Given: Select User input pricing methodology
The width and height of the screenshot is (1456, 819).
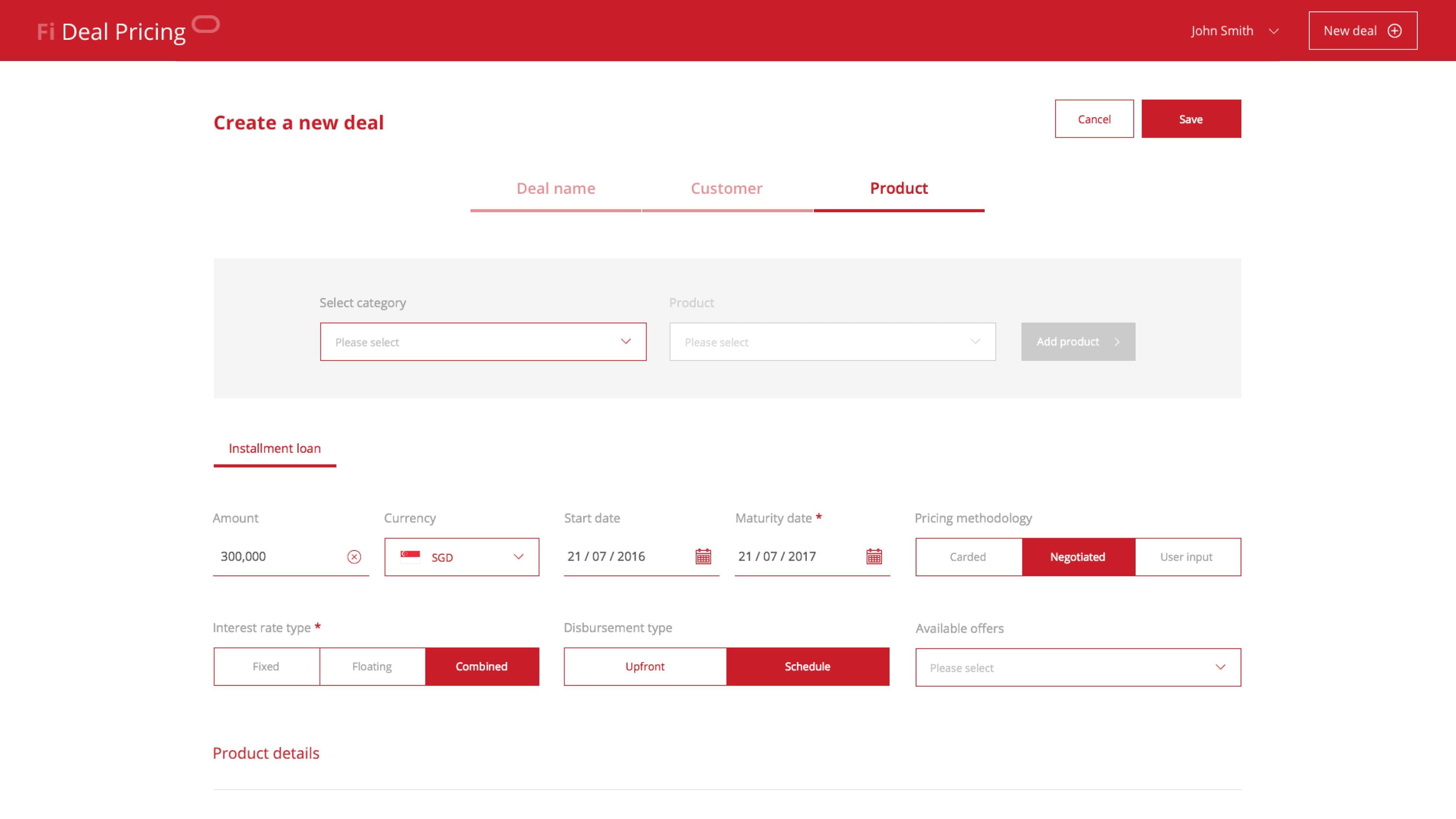Looking at the screenshot, I should (x=1188, y=557).
